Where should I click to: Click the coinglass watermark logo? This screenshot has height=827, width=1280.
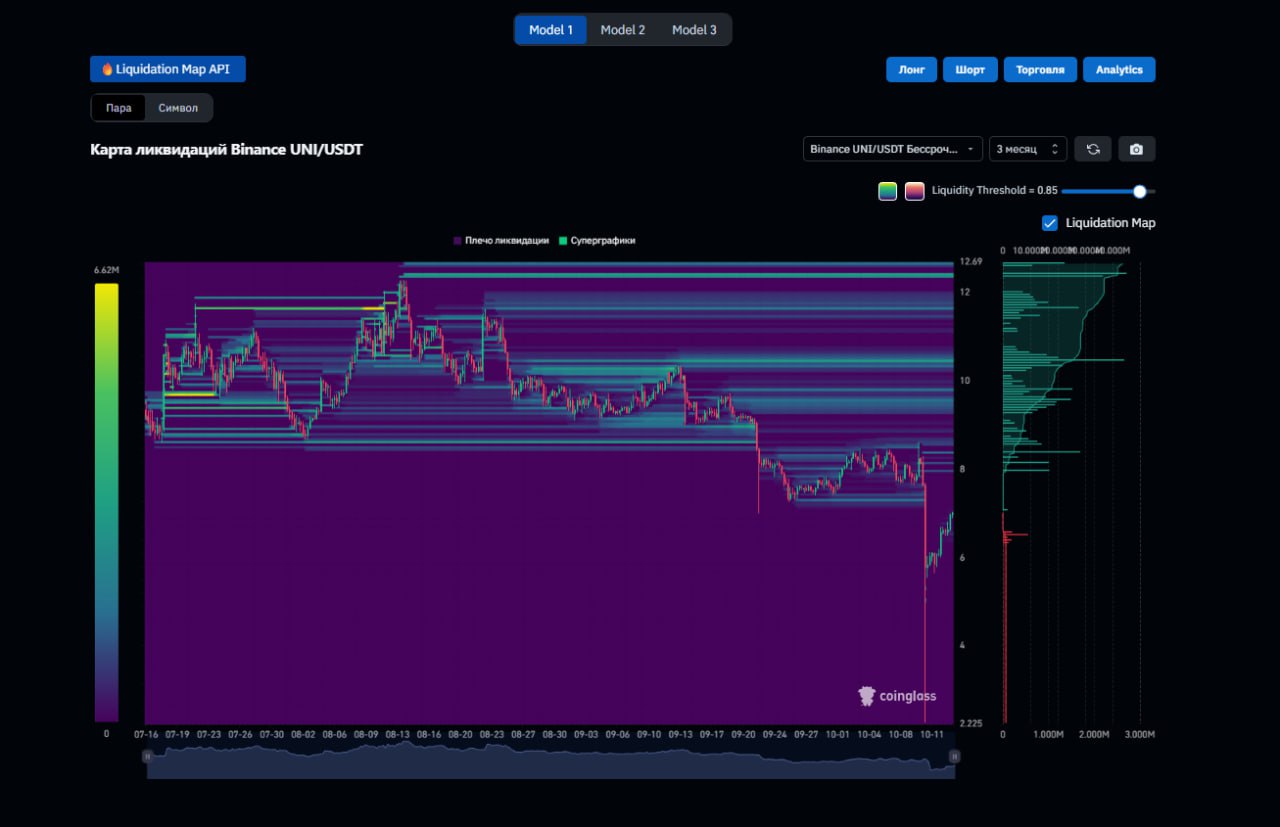tap(897, 696)
